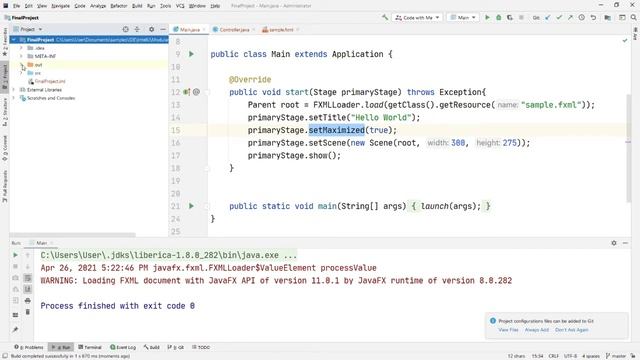This screenshot has width=640, height=360.
Task: Click the Build Project hammer icon
Action: (x=385, y=18)
